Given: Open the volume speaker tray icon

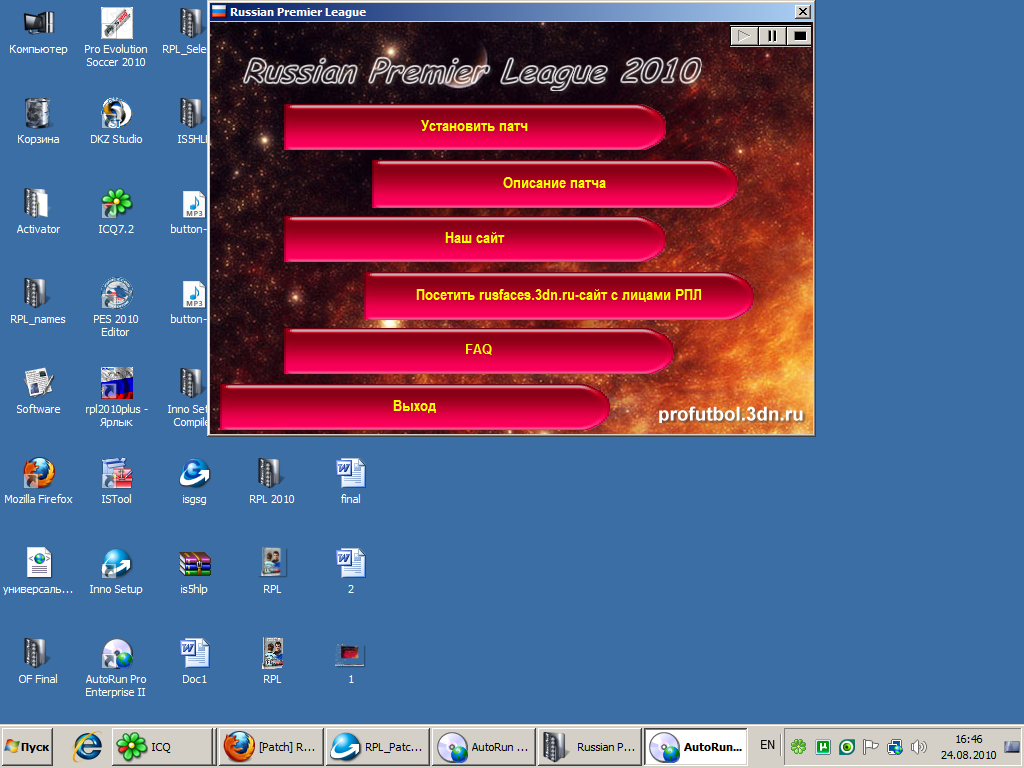Looking at the screenshot, I should click(x=918, y=746).
